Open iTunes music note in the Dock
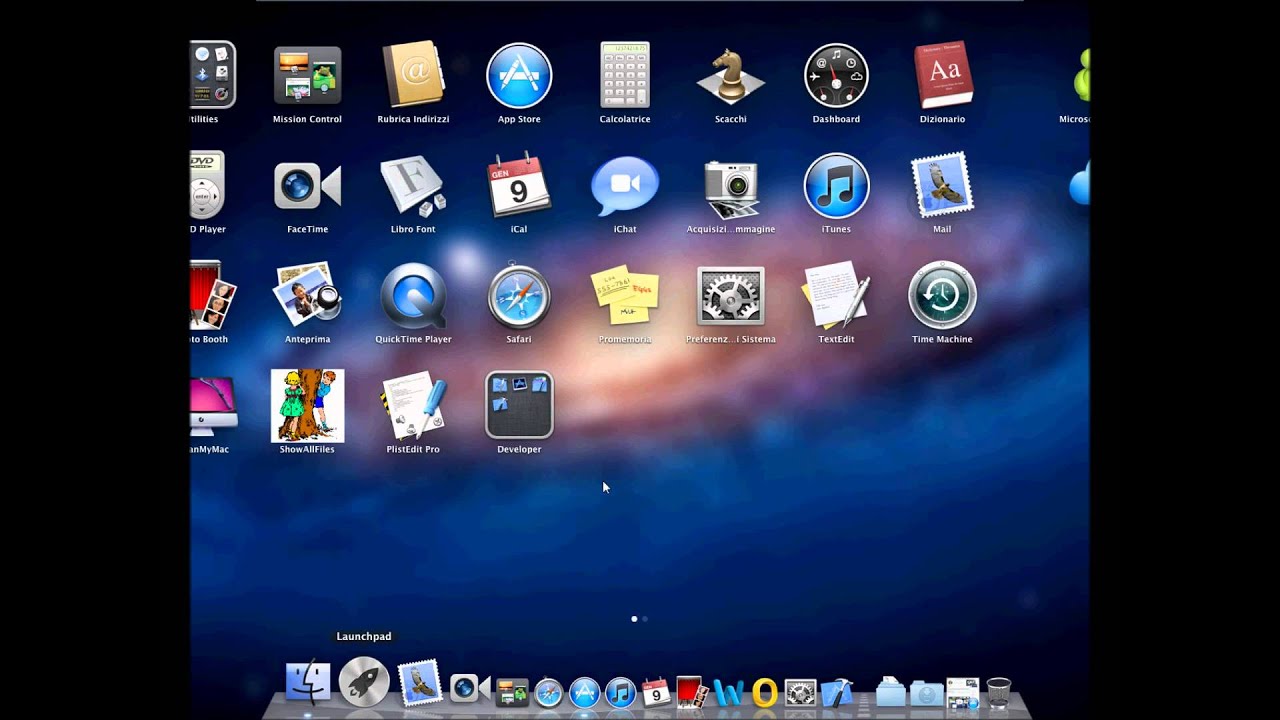Image resolution: width=1280 pixels, height=720 pixels. pyautogui.click(x=620, y=692)
